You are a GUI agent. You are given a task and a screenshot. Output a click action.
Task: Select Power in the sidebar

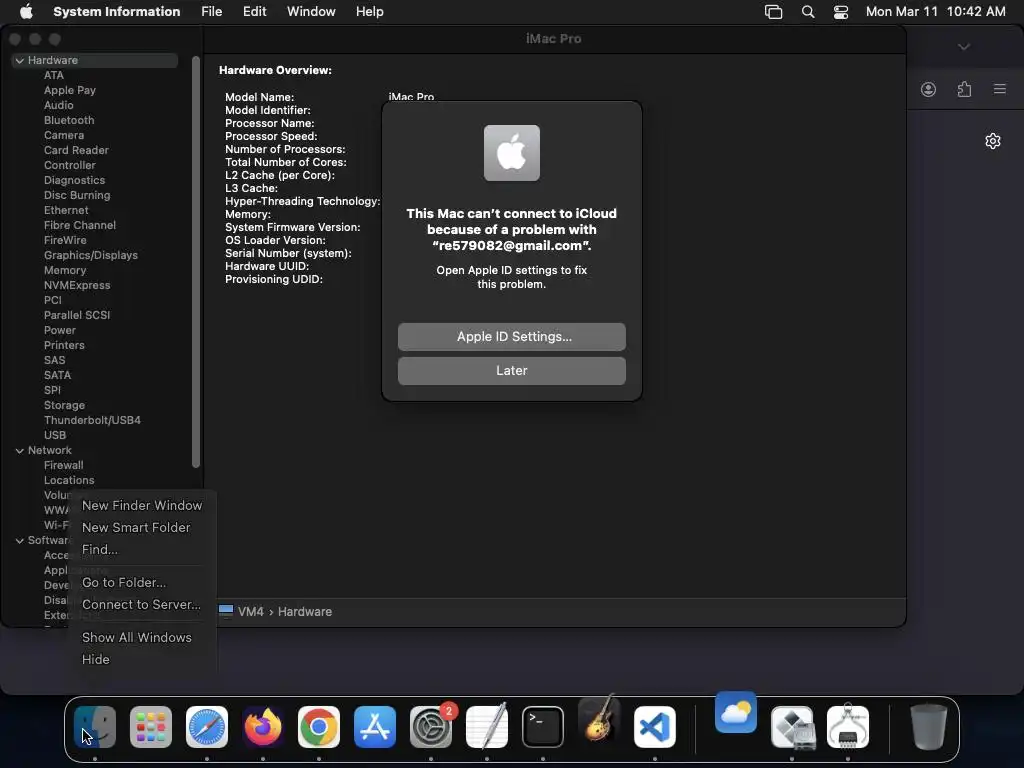point(59,330)
